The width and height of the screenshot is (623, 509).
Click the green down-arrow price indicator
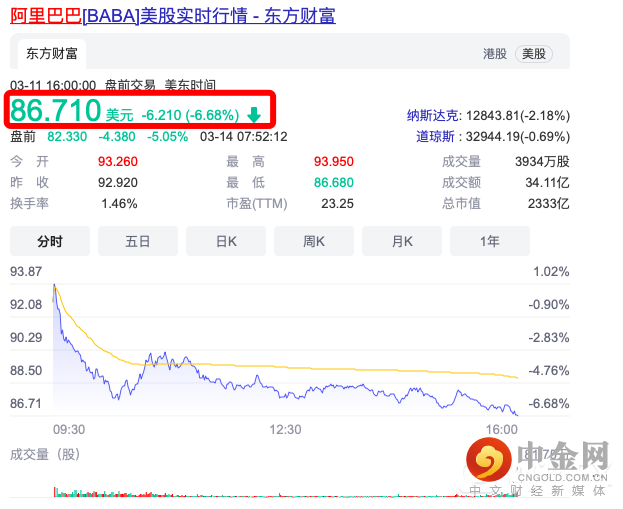(x=254, y=115)
